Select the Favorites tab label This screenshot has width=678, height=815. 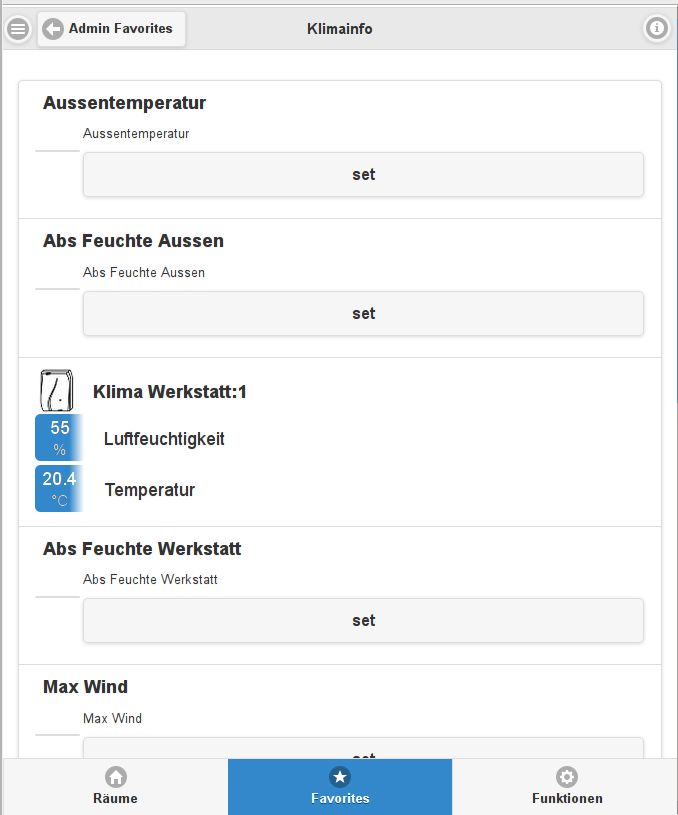click(340, 798)
